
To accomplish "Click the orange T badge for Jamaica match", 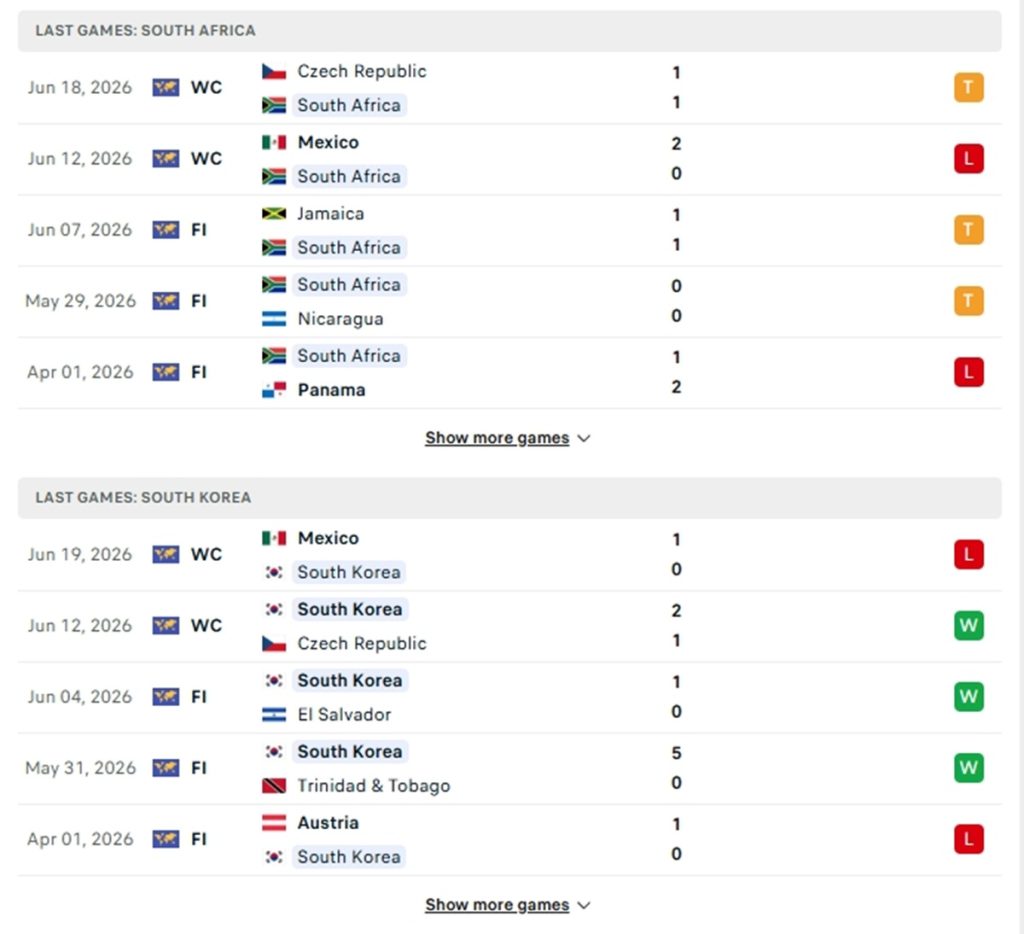I will 968,230.
